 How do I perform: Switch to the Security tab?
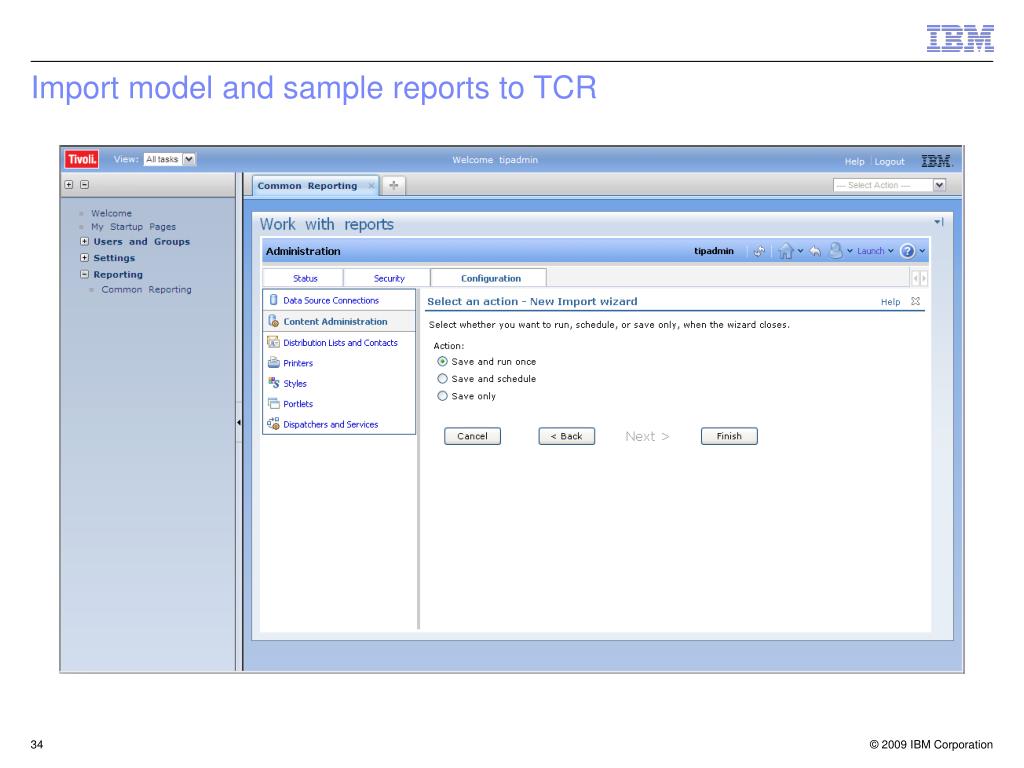pos(389,278)
